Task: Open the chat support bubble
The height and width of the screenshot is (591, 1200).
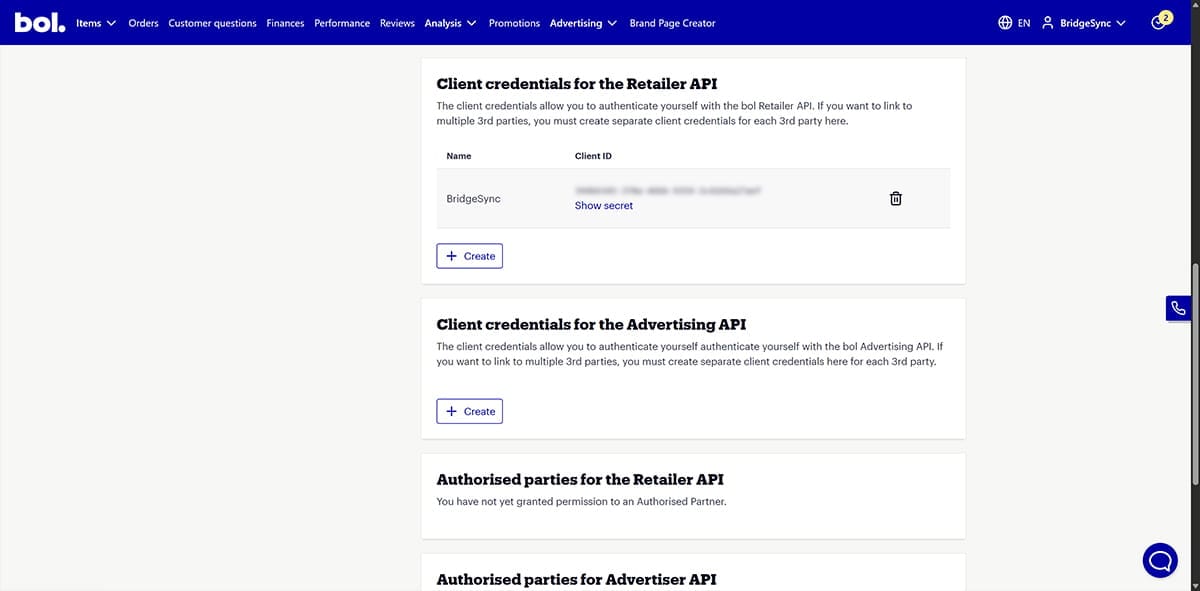Action: click(1159, 560)
